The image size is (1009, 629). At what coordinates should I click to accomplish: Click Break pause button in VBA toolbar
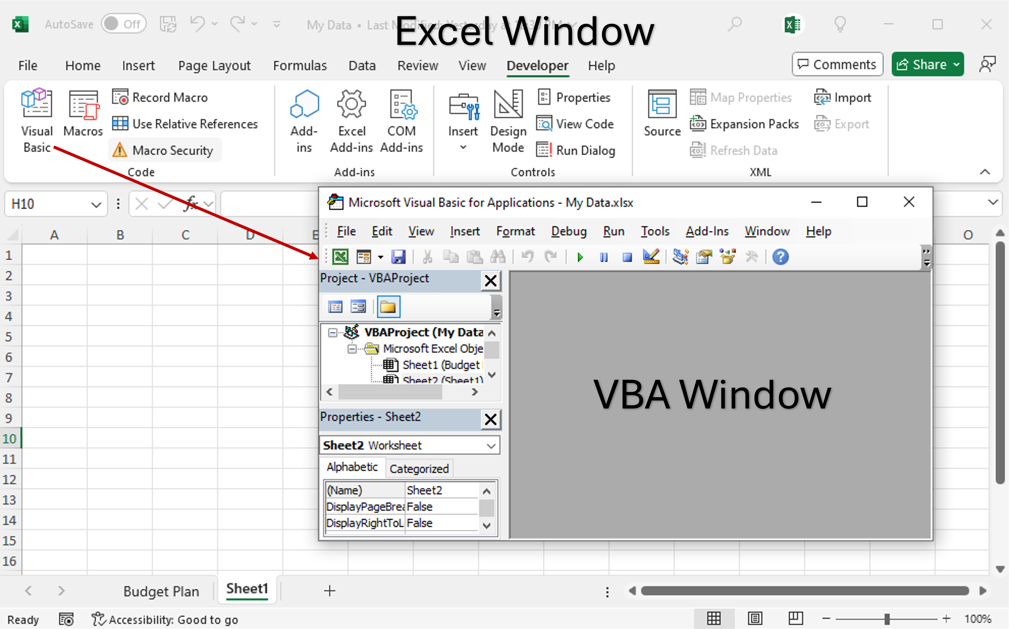[604, 258]
